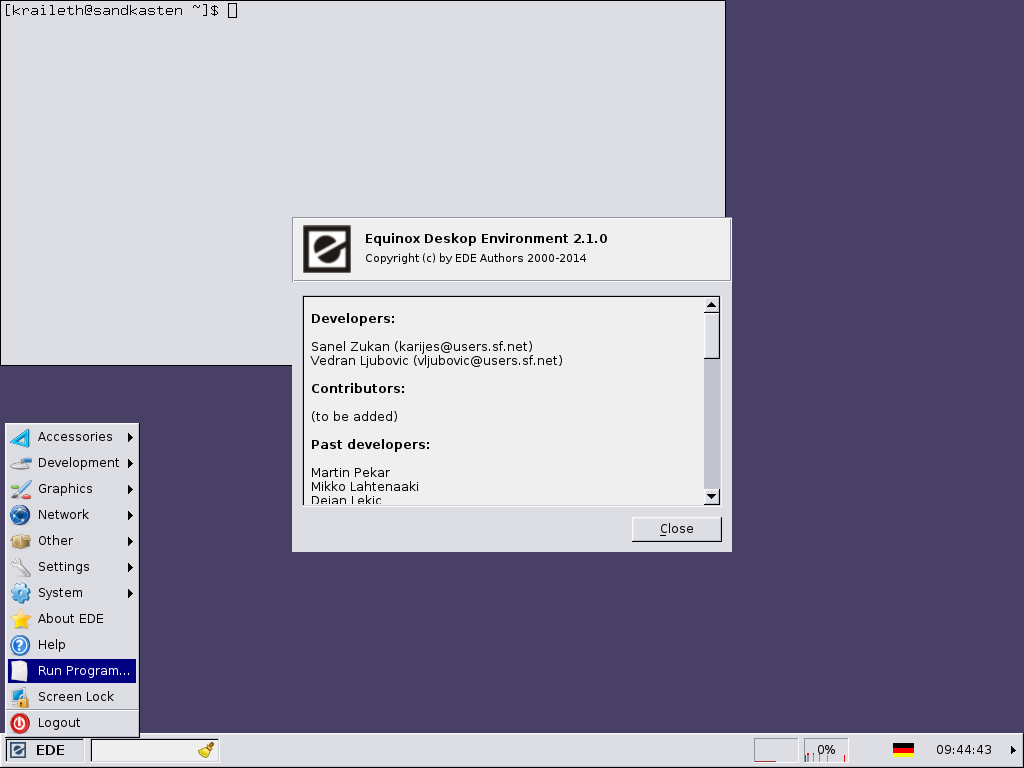This screenshot has height=768, width=1024.
Task: Click the System gear icon
Action: click(20, 593)
